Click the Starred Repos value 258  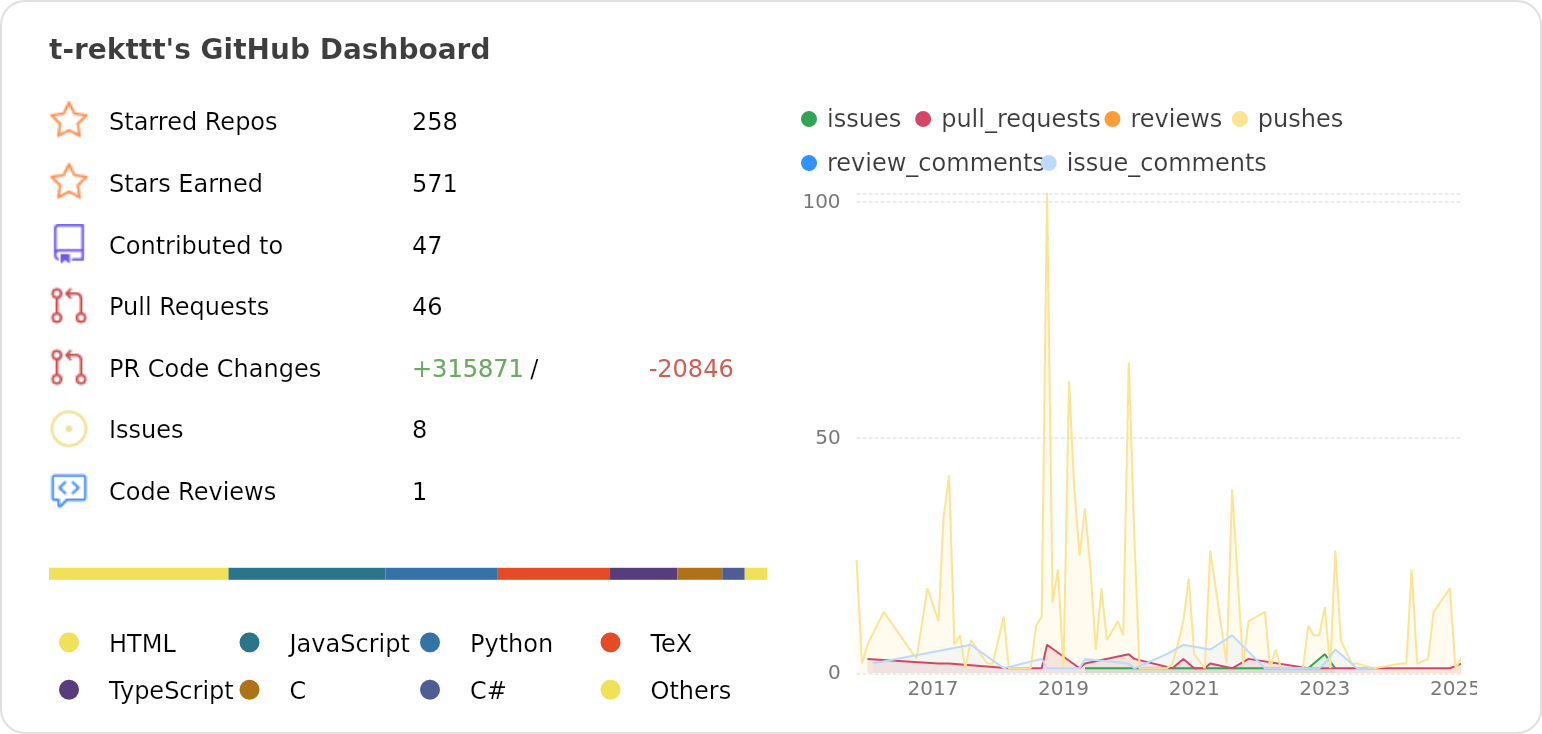coord(434,122)
